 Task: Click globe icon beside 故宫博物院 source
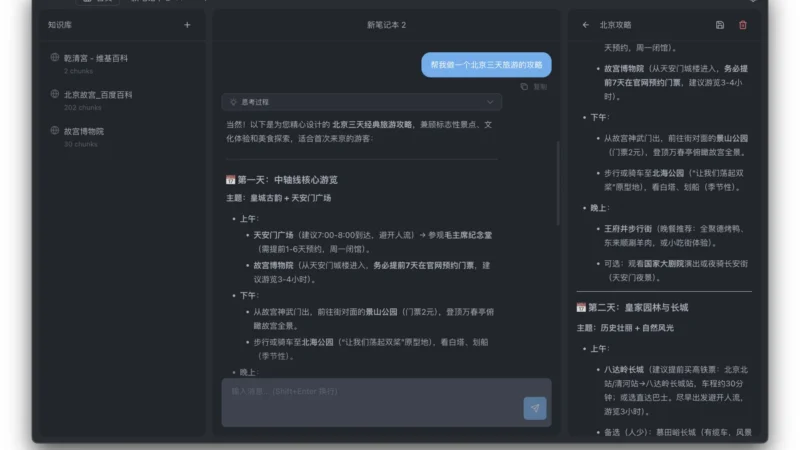(x=55, y=131)
